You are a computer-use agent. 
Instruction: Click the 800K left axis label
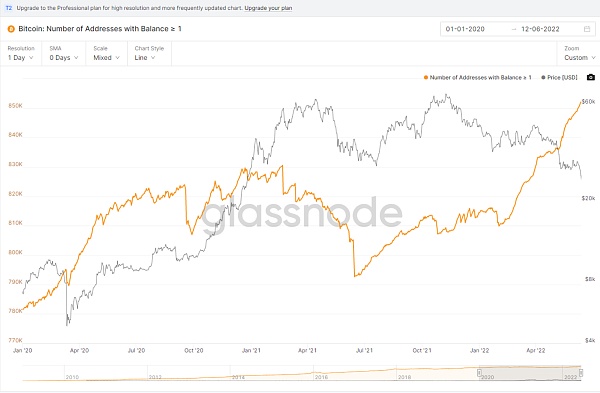(x=15, y=252)
